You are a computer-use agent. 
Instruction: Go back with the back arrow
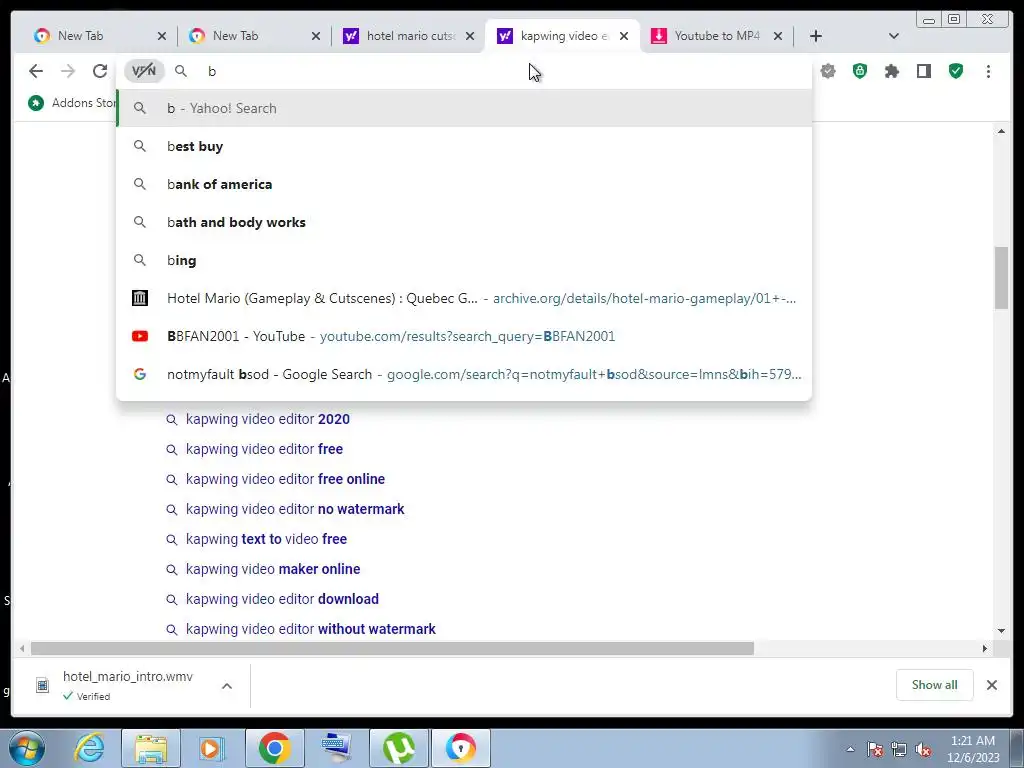click(x=36, y=71)
